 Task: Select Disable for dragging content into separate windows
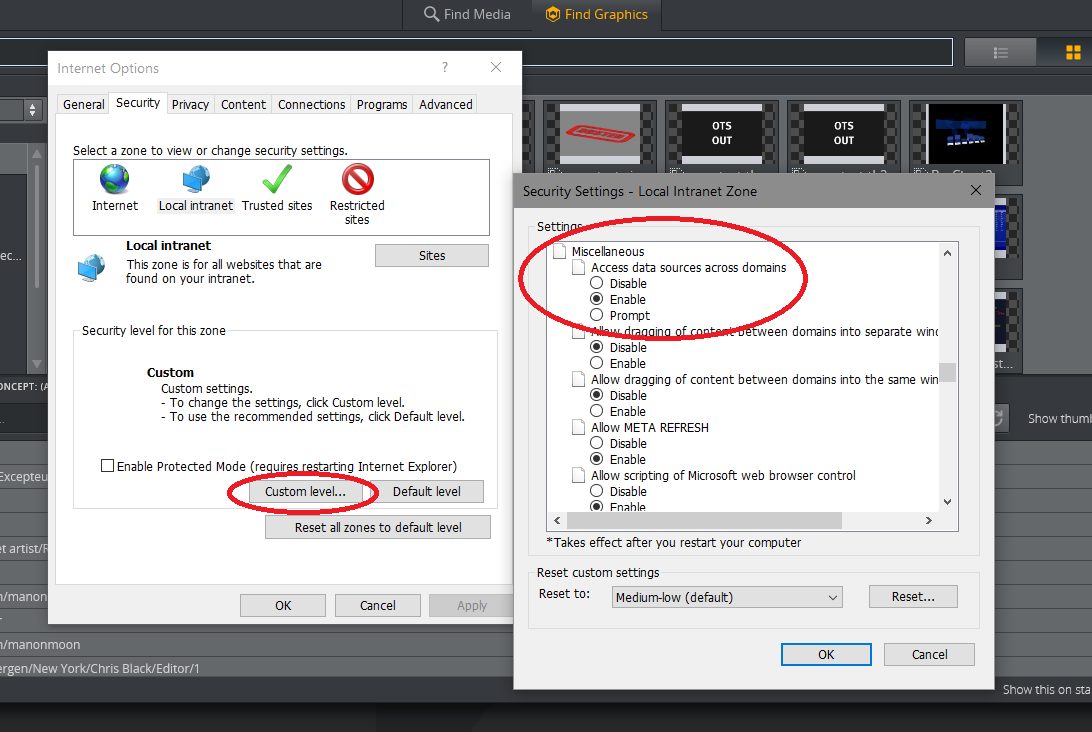[597, 347]
